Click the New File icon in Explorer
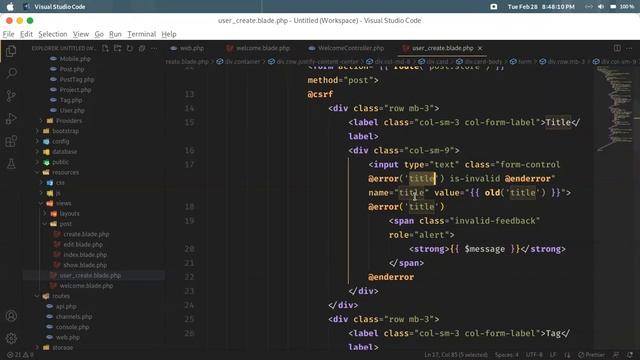 click(x=106, y=48)
